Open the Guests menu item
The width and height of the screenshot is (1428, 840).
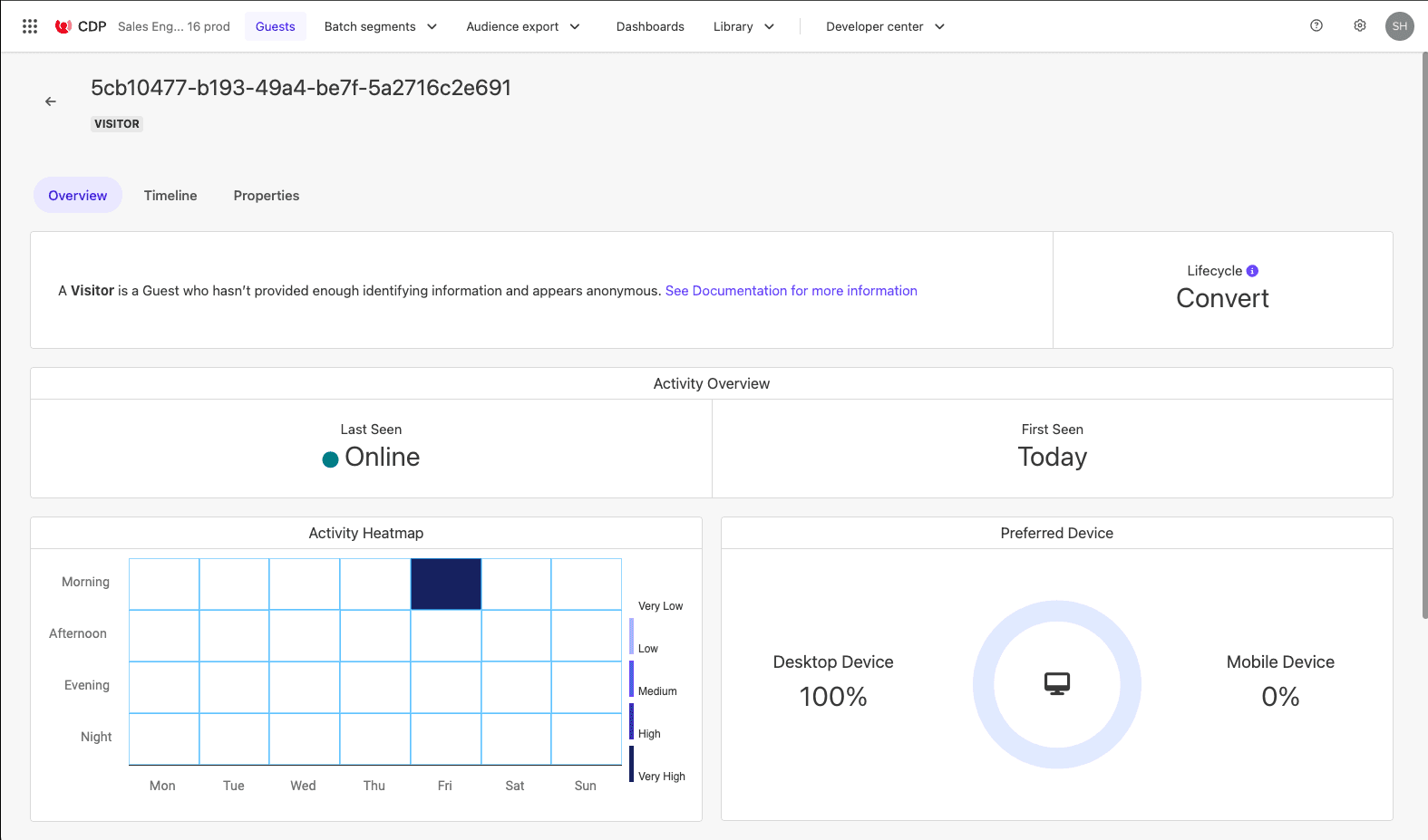[x=275, y=26]
